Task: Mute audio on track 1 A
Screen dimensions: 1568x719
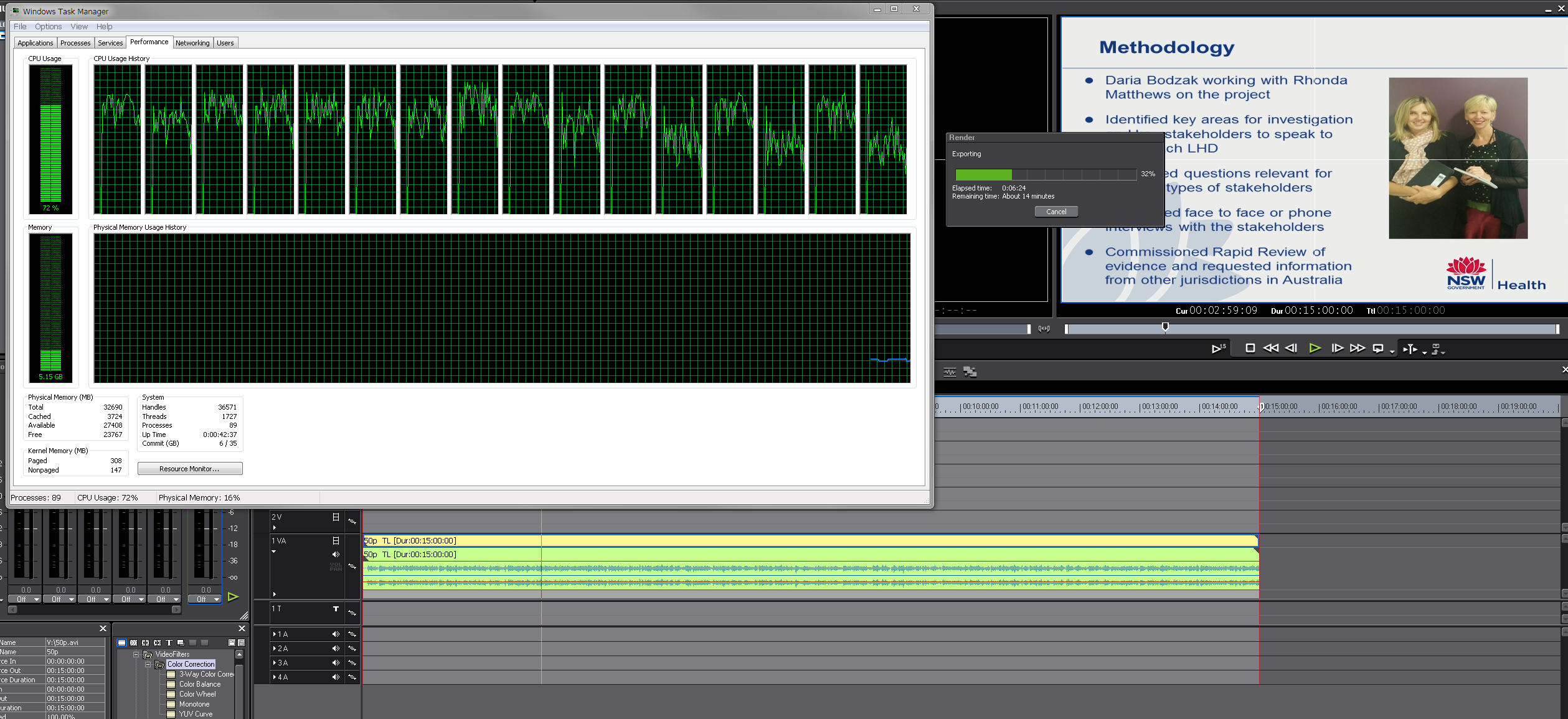Action: point(336,634)
